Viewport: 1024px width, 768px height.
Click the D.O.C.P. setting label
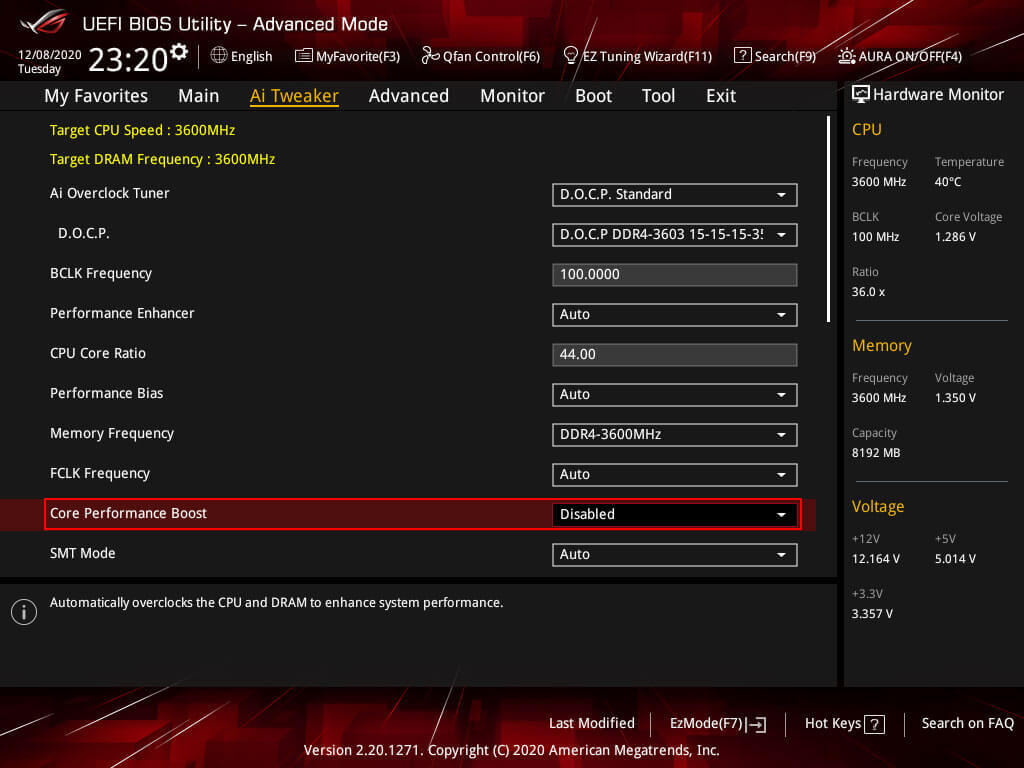(x=84, y=233)
